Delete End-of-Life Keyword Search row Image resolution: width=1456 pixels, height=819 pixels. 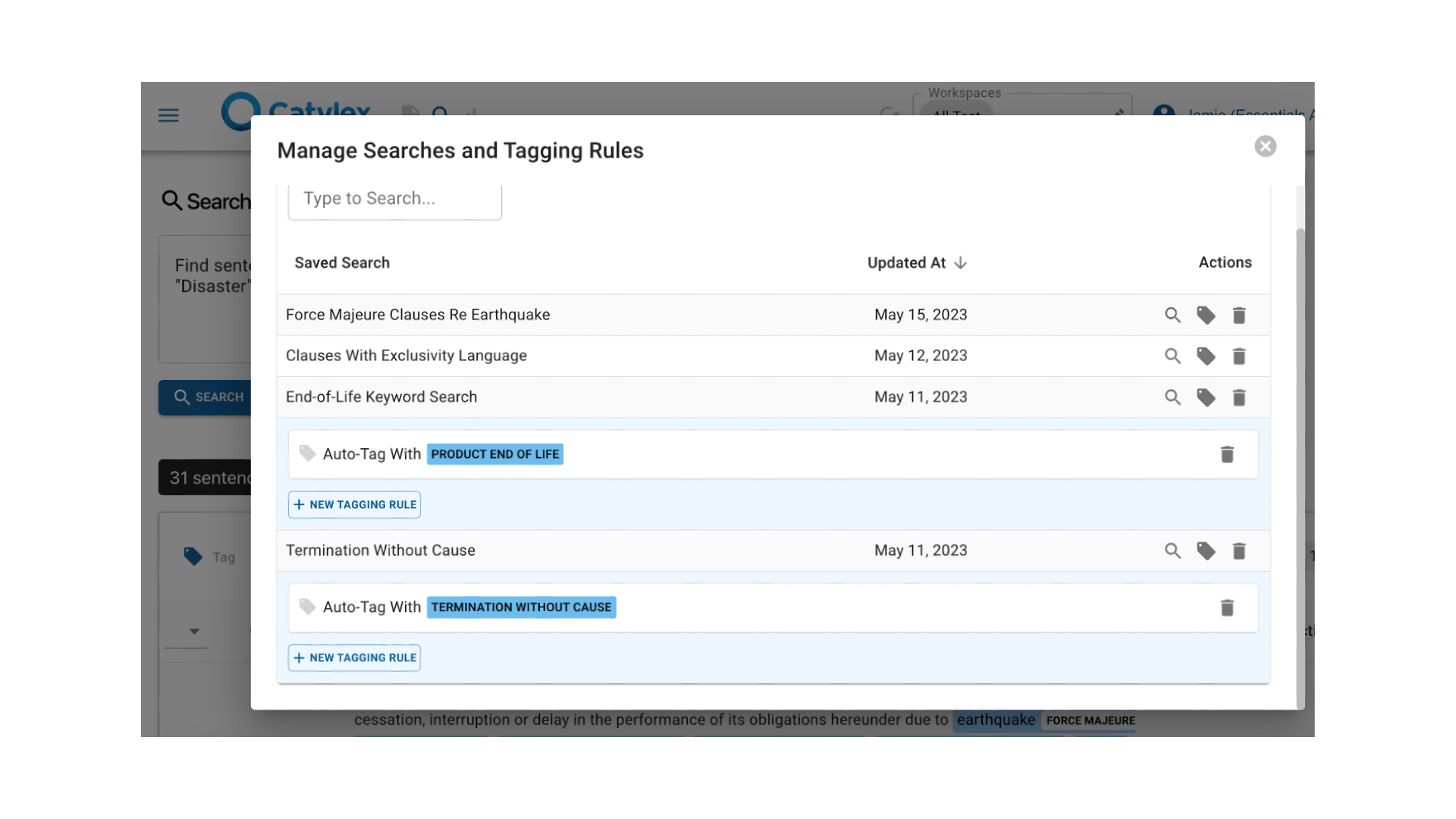tap(1239, 397)
